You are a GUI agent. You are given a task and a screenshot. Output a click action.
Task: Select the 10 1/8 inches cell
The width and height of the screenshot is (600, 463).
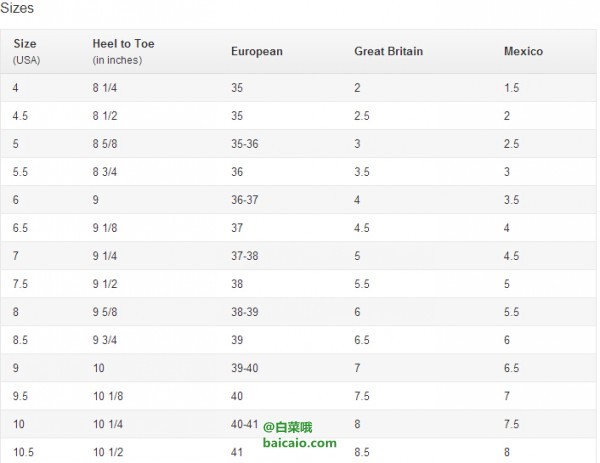108,396
